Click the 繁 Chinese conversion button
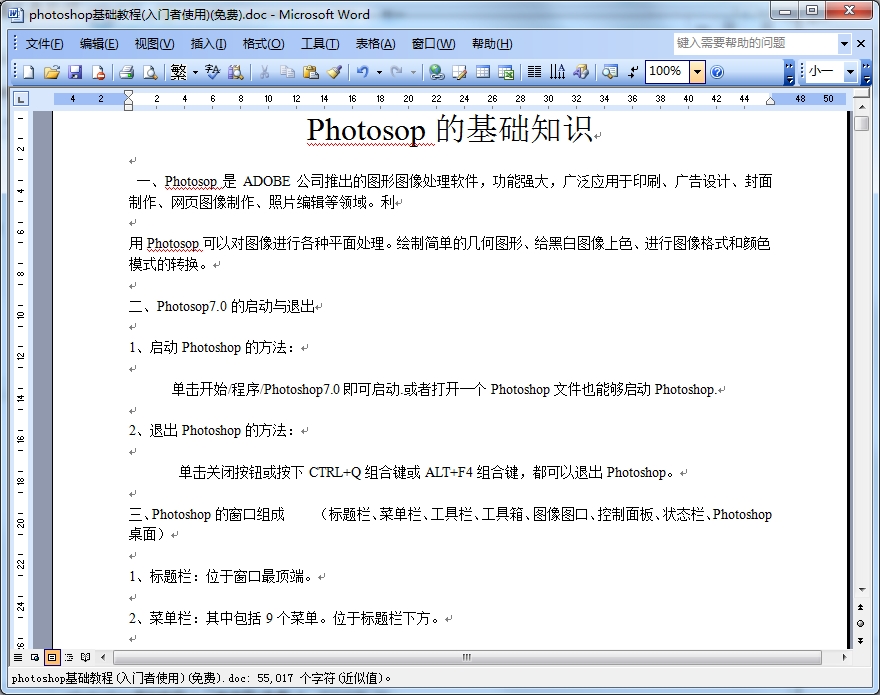Image resolution: width=880 pixels, height=695 pixels. [178, 72]
